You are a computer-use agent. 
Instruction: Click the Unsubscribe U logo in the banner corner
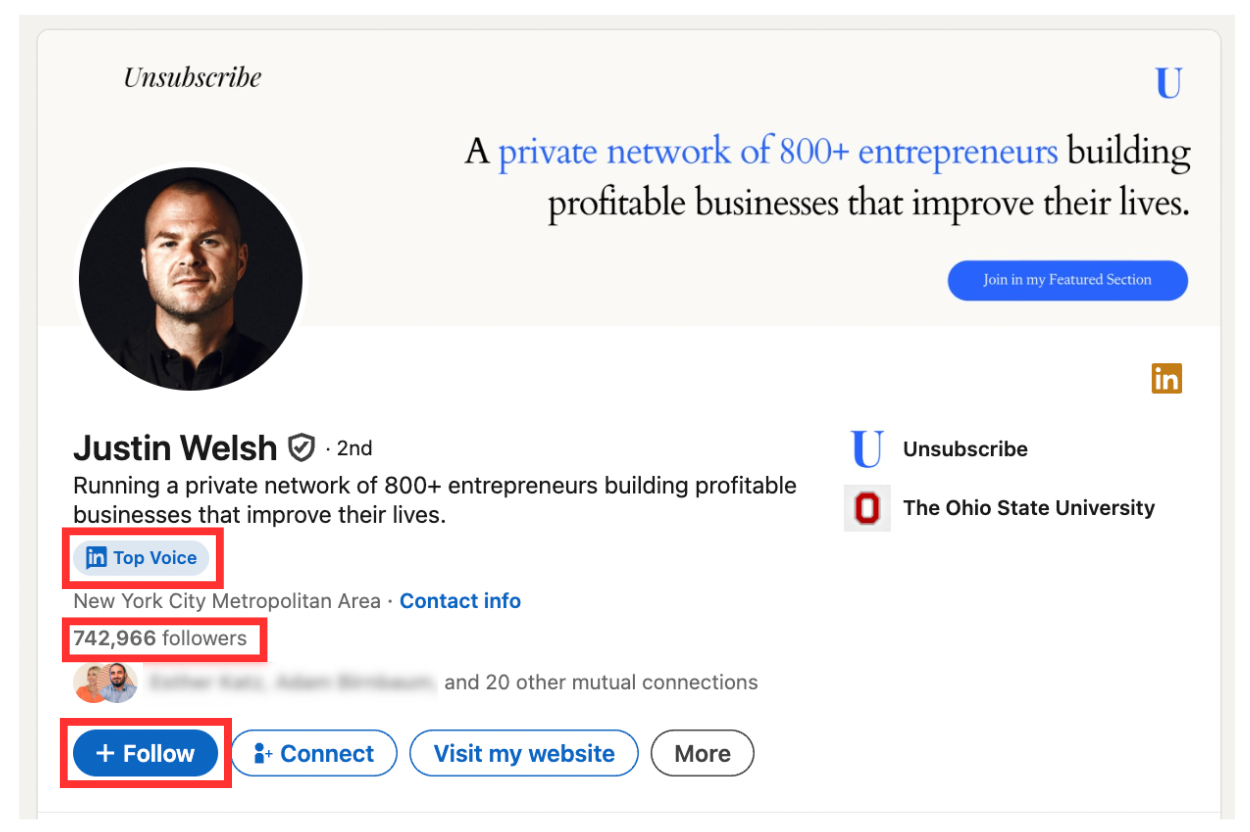1168,84
